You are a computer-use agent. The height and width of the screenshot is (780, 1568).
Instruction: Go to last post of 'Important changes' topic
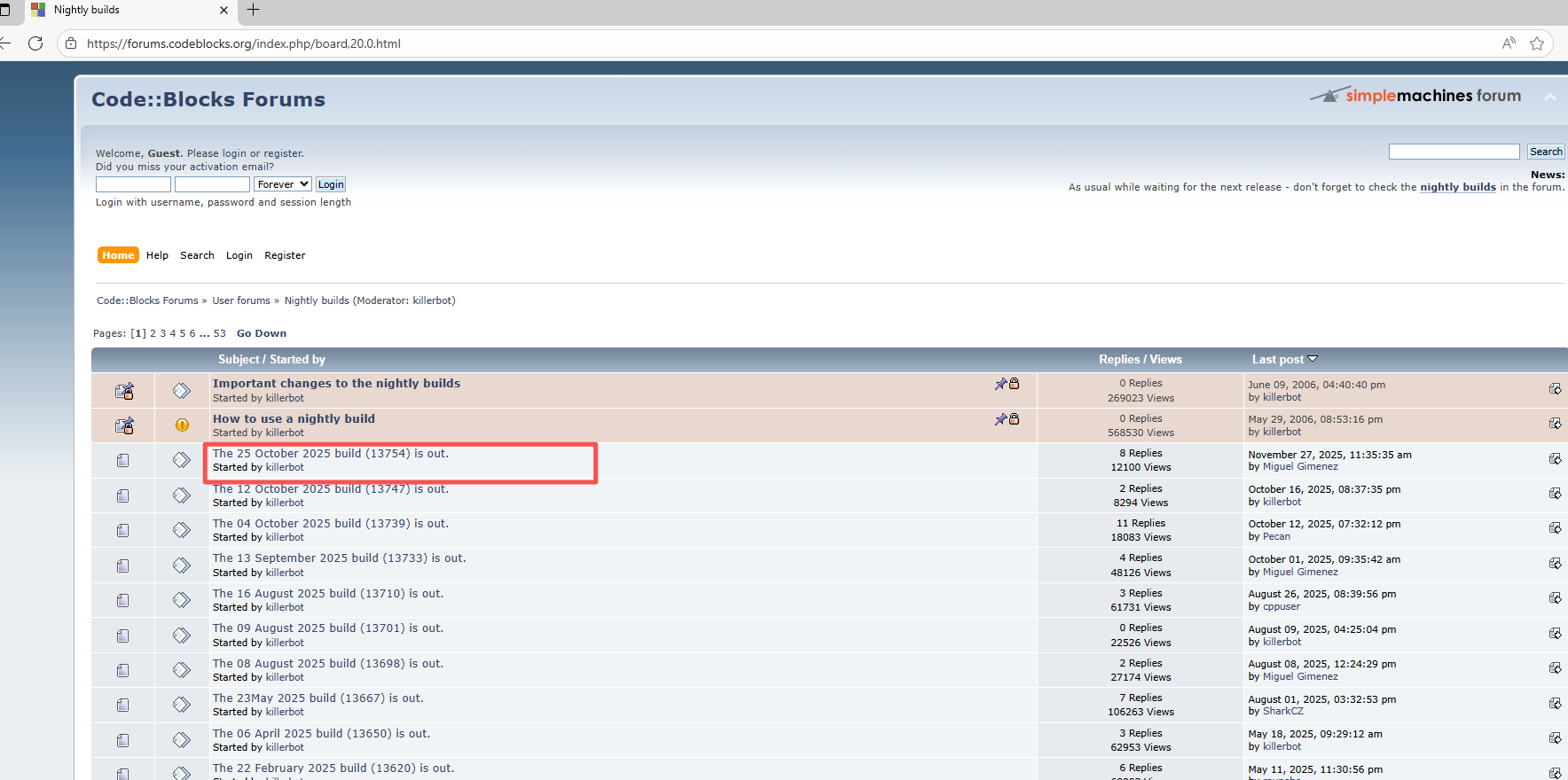[1555, 389]
